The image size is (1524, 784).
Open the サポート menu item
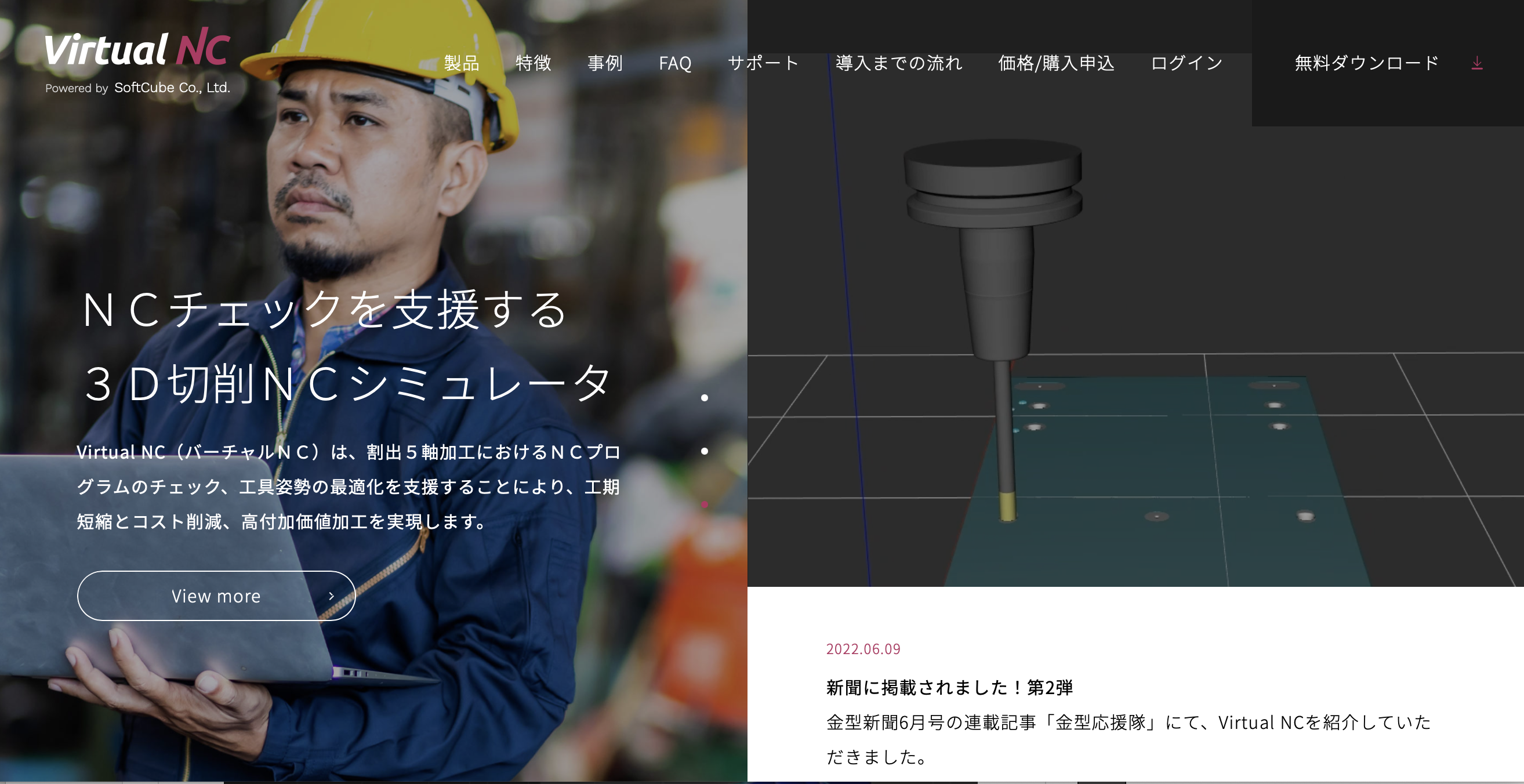(763, 63)
